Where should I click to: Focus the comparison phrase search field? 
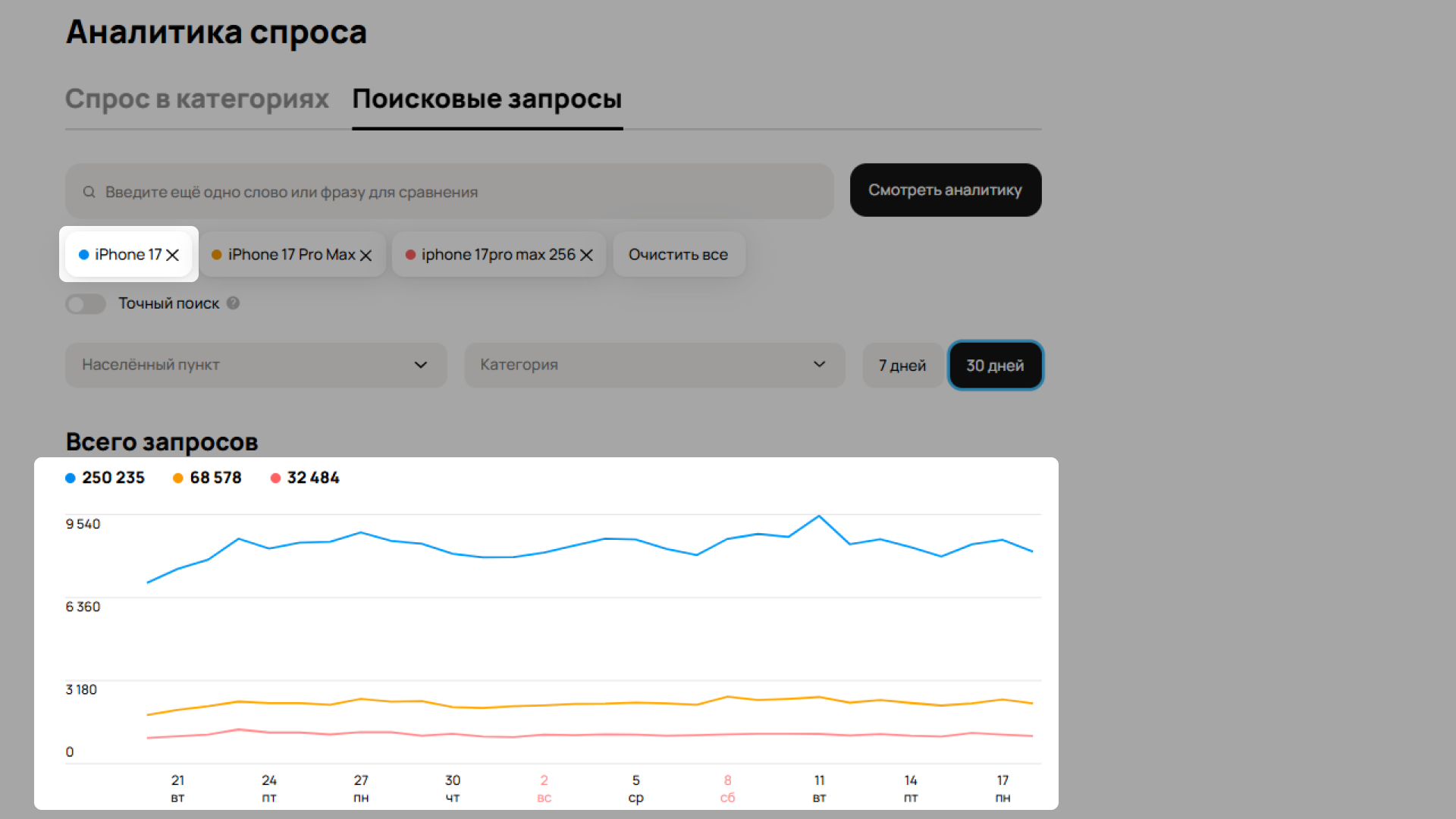point(450,192)
